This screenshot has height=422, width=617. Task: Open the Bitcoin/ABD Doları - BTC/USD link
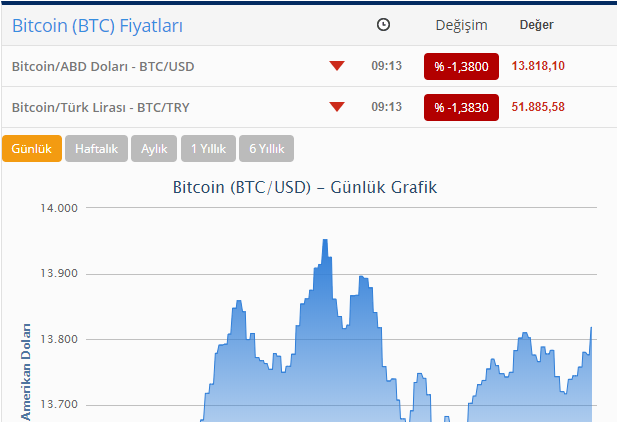103,67
